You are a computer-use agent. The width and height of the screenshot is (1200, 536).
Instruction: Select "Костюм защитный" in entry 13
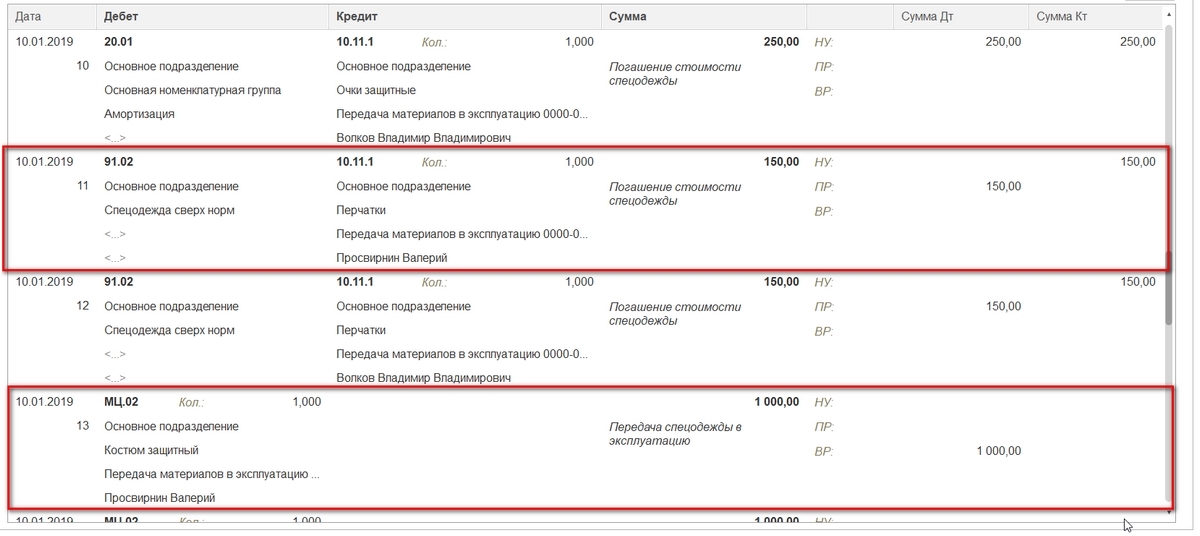coord(151,450)
